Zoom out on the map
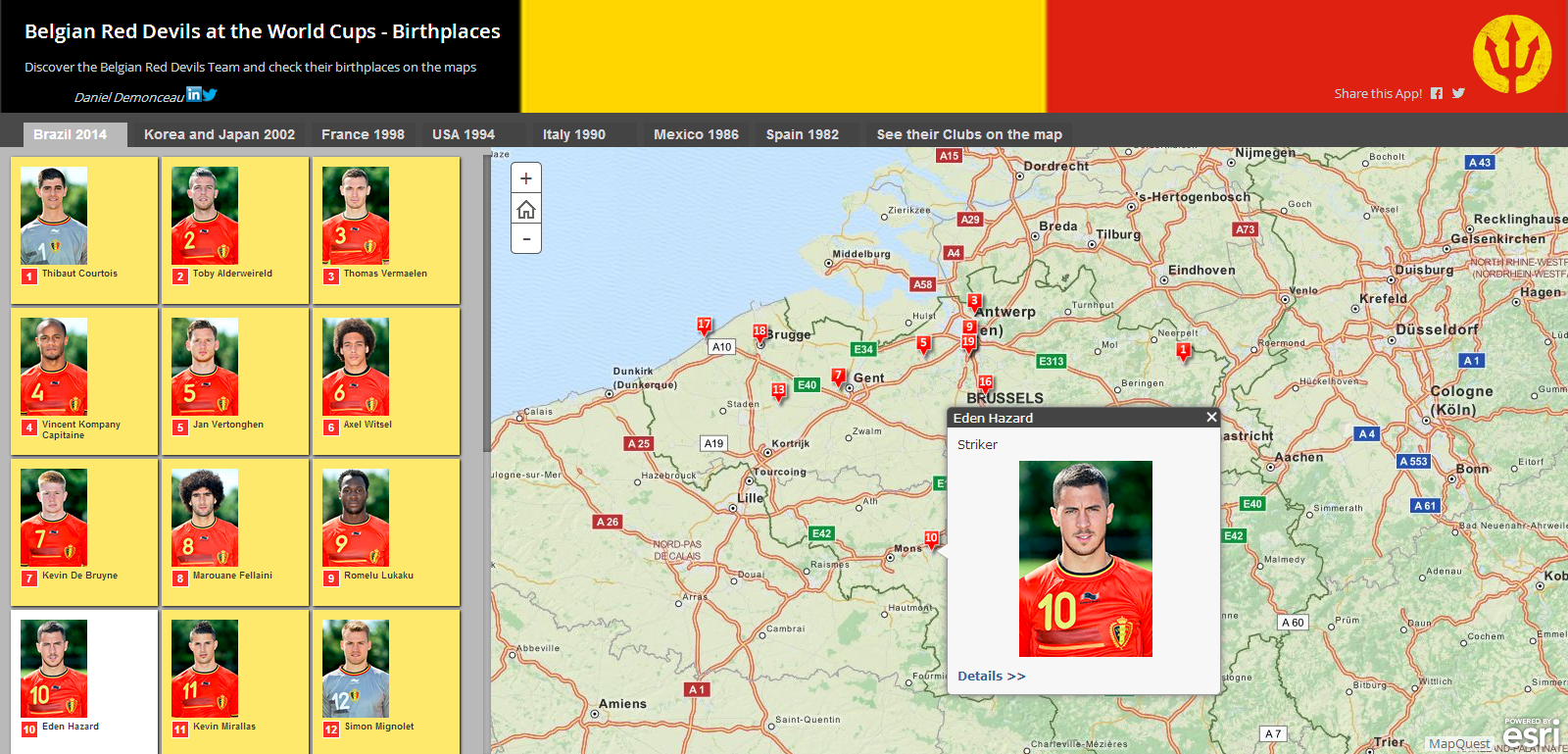Image resolution: width=1568 pixels, height=754 pixels. 526,238
